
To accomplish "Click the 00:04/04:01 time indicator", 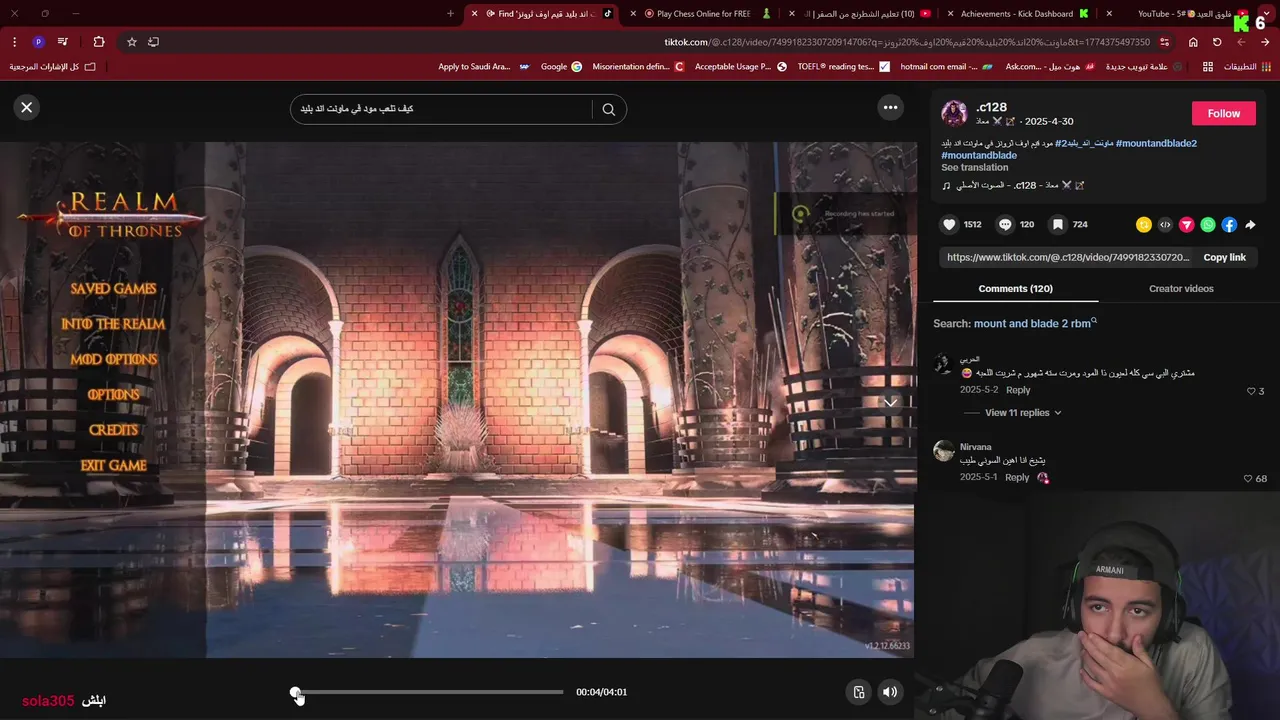I will [x=601, y=692].
